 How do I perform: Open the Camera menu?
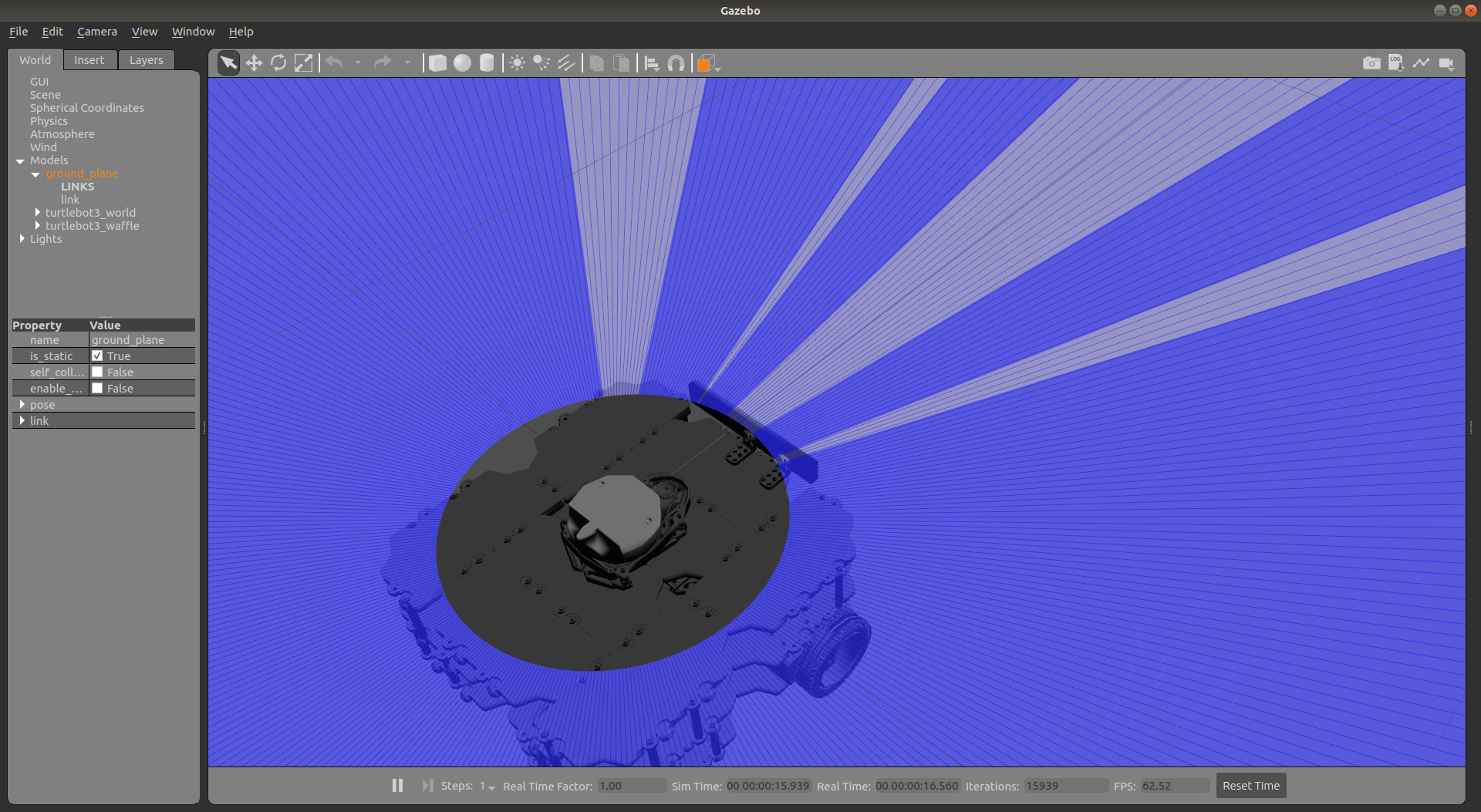pyautogui.click(x=96, y=32)
